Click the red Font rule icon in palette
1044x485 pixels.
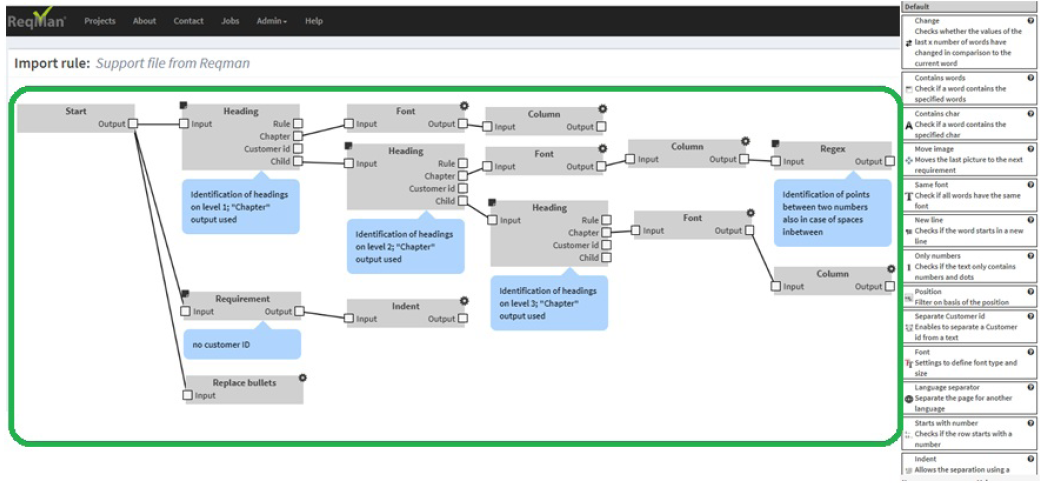pos(909,363)
